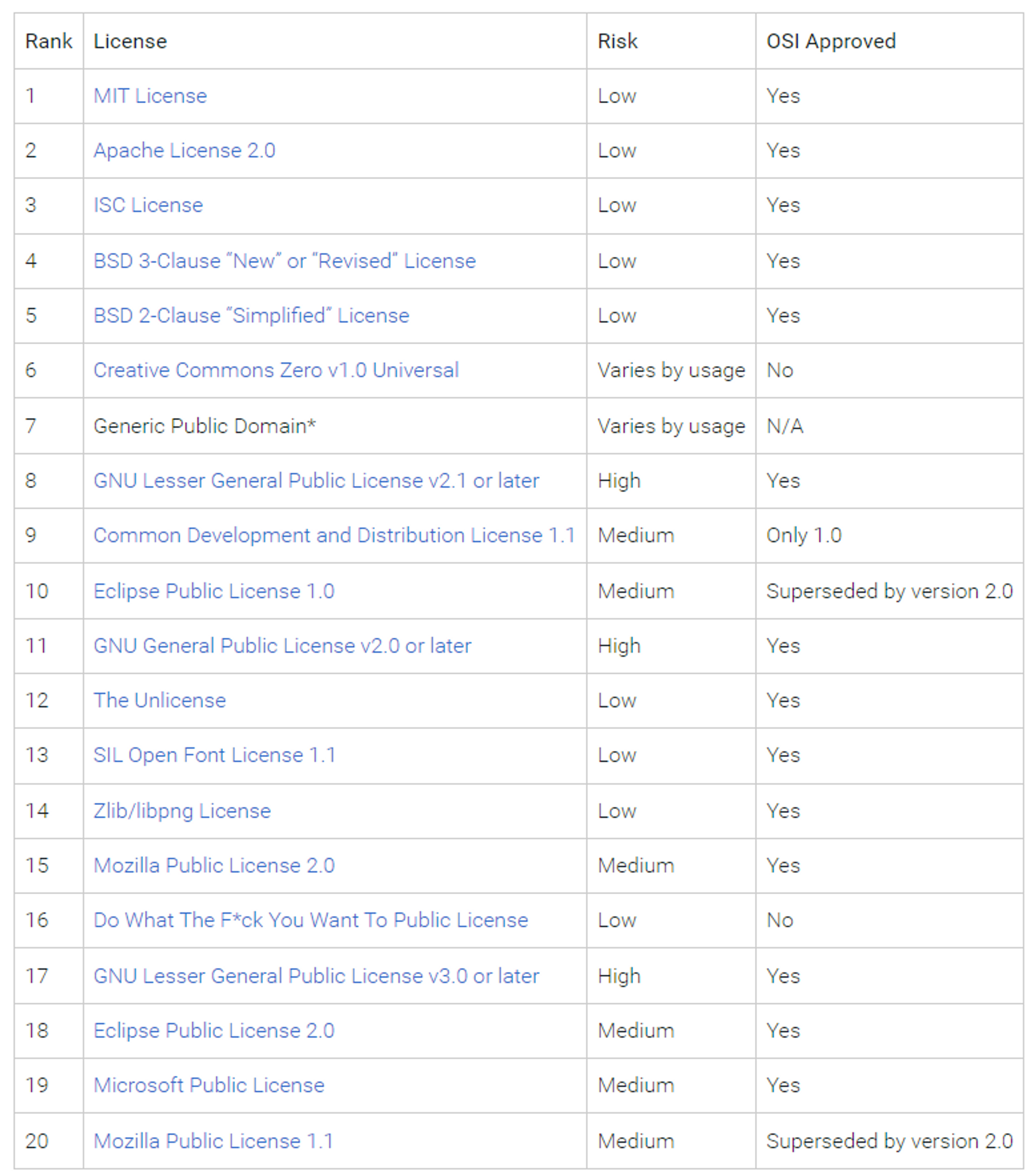Image resolution: width=1032 pixels, height=1176 pixels.
Task: Click the Zlib/libpng License link
Action: 182,811
